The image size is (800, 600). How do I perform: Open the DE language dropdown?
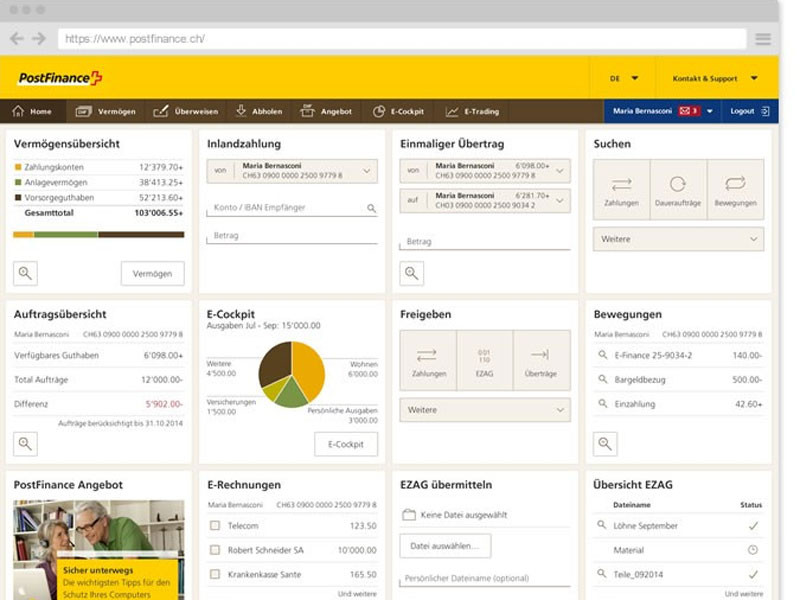point(623,78)
